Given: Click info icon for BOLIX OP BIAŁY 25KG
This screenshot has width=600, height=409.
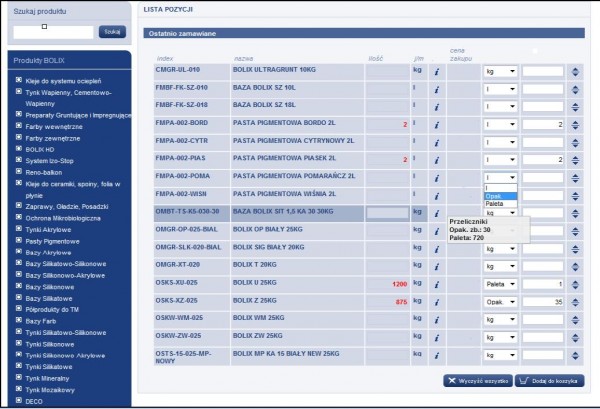Looking at the screenshot, I should [437, 231].
